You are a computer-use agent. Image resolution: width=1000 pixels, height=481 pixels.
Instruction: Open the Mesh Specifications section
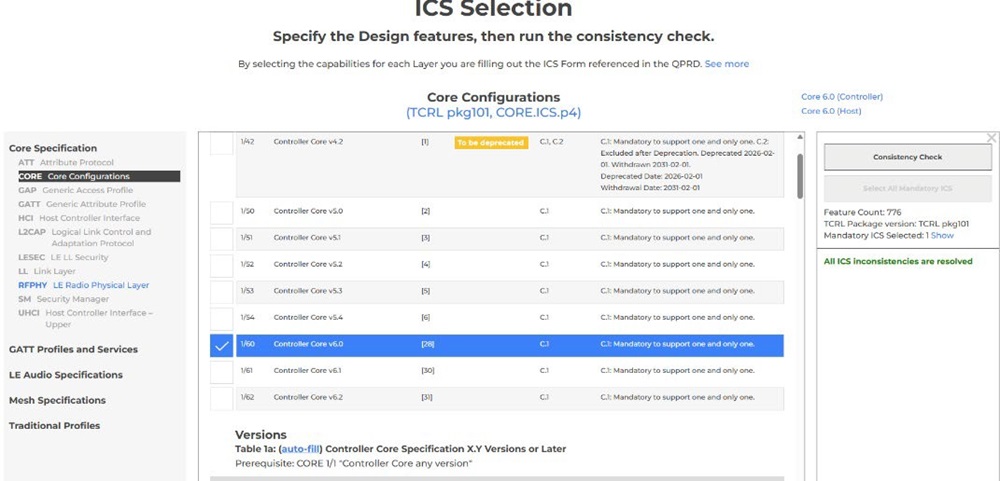tap(57, 400)
